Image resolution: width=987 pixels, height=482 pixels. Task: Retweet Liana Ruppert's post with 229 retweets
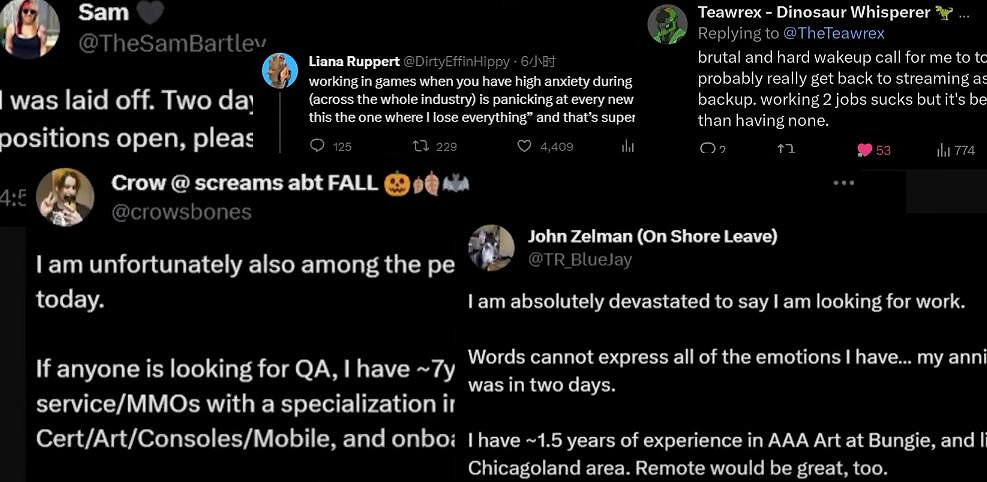pyautogui.click(x=421, y=146)
